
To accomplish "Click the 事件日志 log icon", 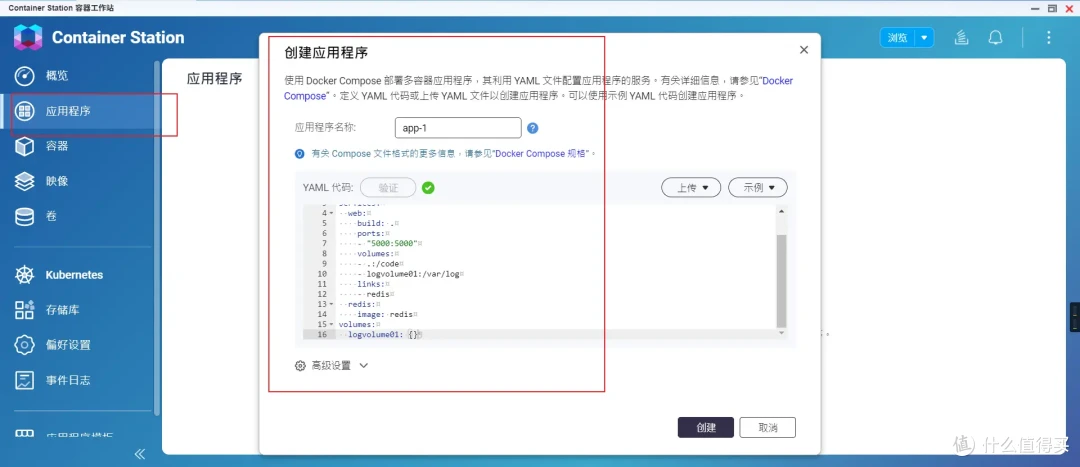I will click(25, 380).
